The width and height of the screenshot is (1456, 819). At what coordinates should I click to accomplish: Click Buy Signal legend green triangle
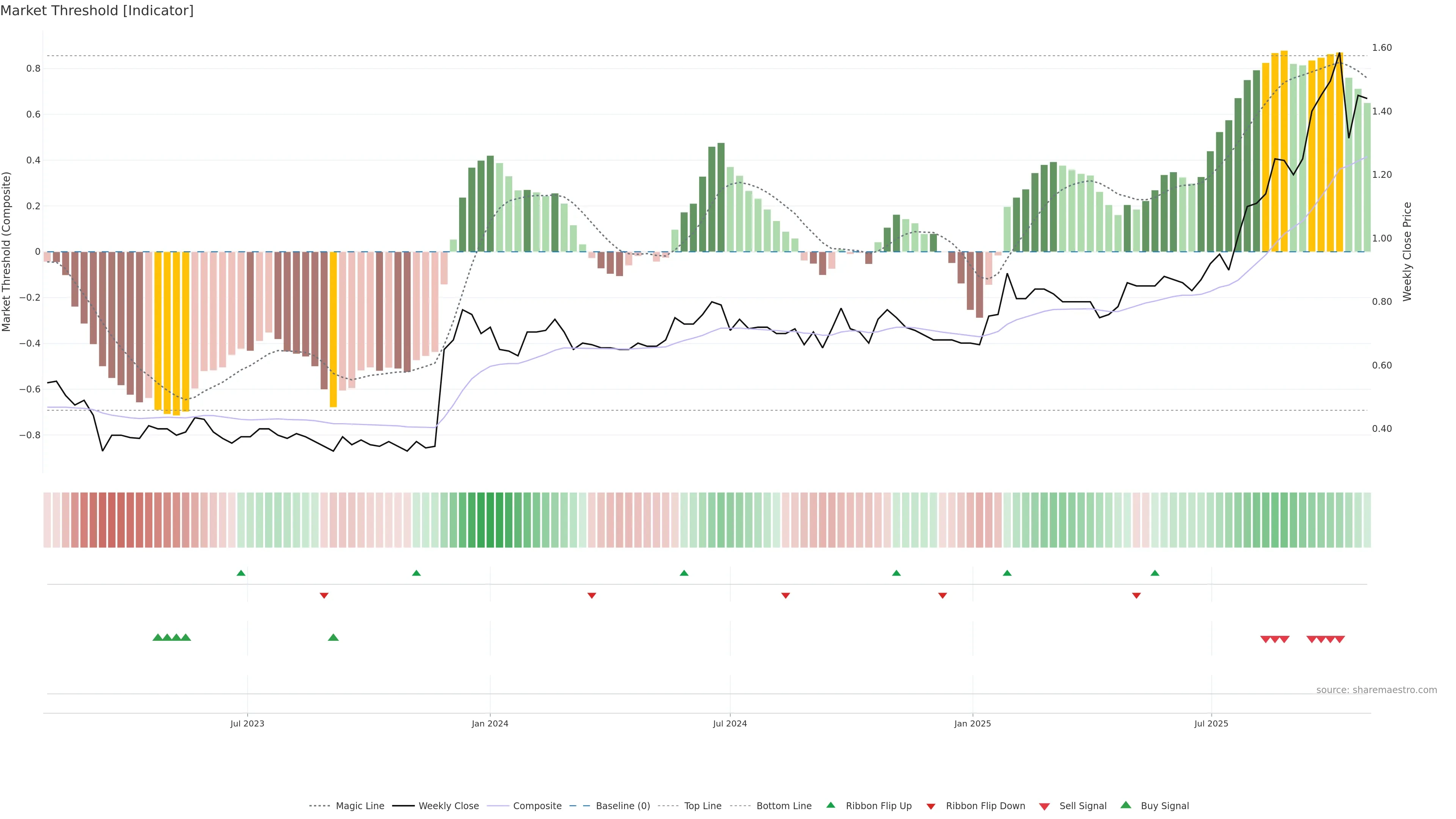[1125, 805]
